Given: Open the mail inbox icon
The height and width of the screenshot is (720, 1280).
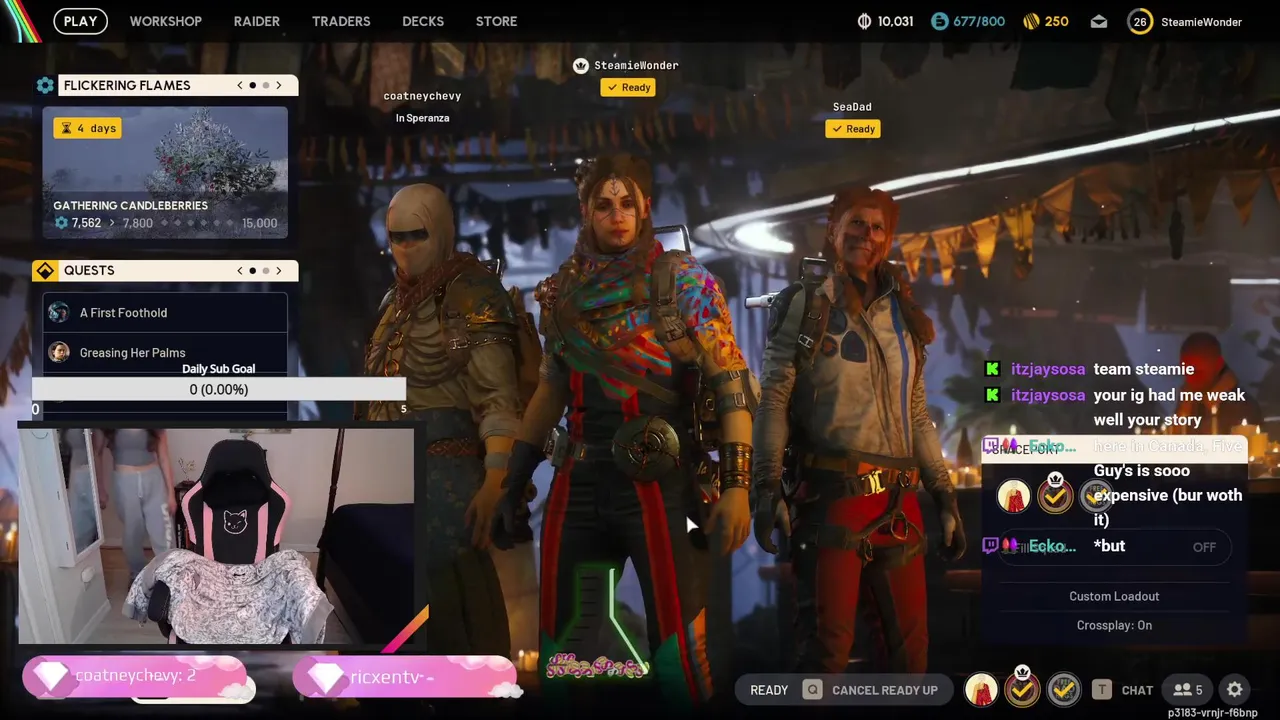Looking at the screenshot, I should [x=1099, y=21].
